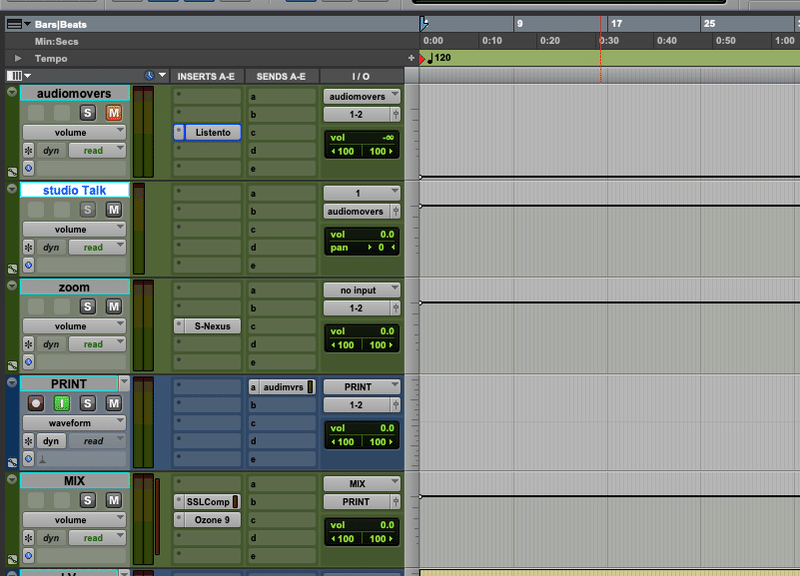Viewport: 800px width, 576px height.
Task: Click INSERTS A-E column header
Action: [206, 76]
